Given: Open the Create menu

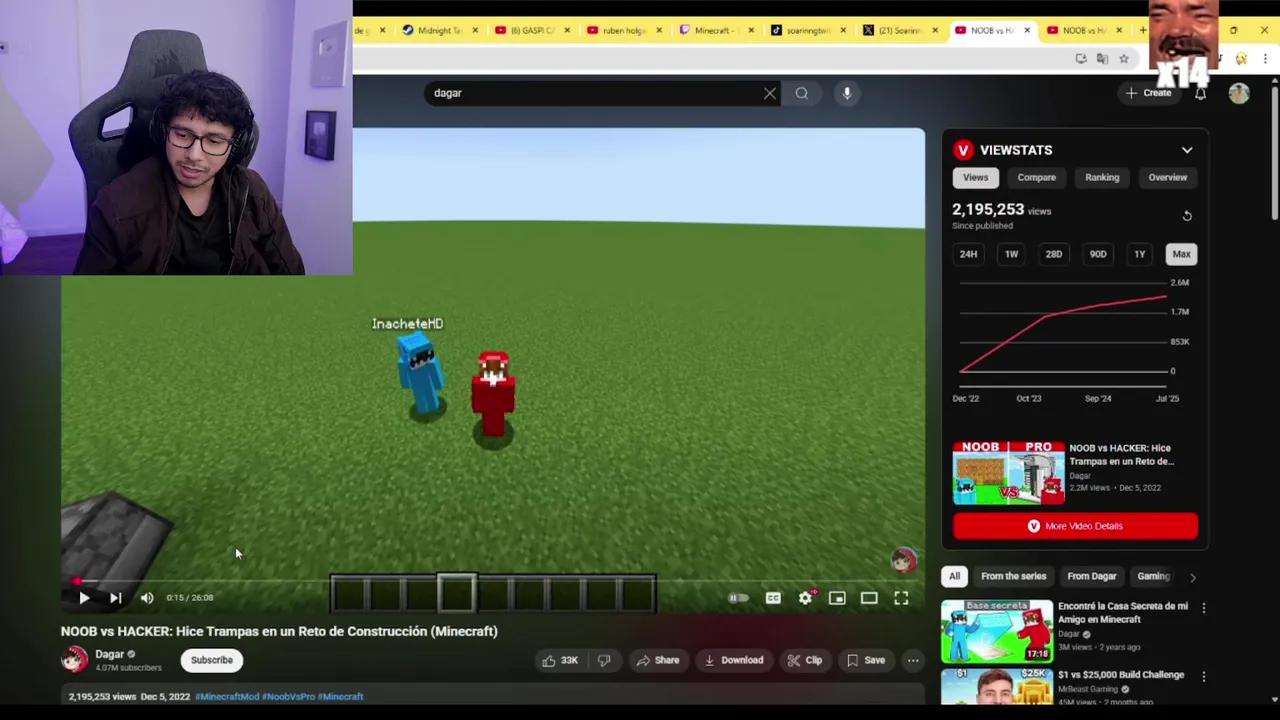Looking at the screenshot, I should (1148, 93).
